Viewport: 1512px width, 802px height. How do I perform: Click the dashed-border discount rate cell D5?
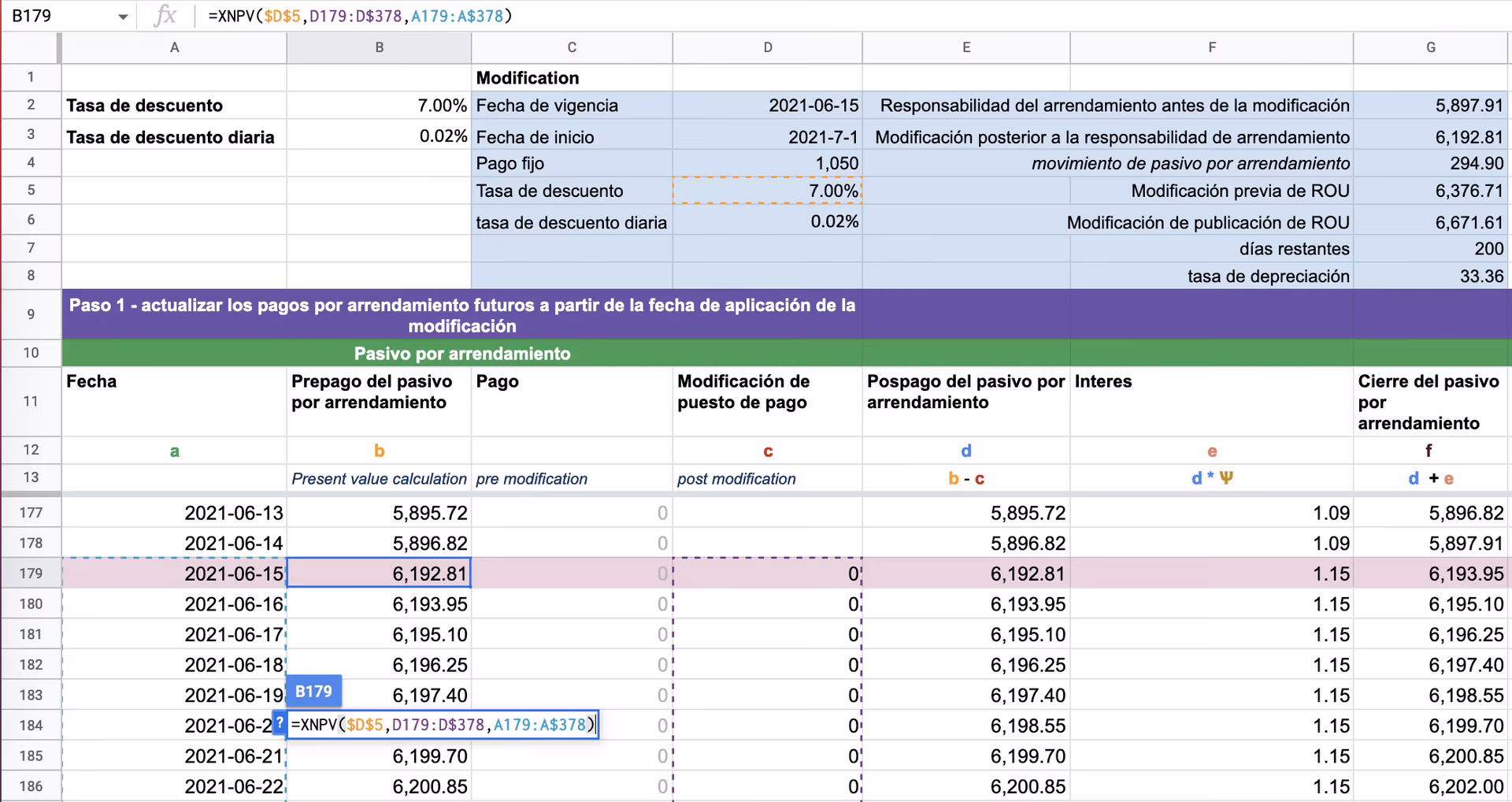click(766, 191)
